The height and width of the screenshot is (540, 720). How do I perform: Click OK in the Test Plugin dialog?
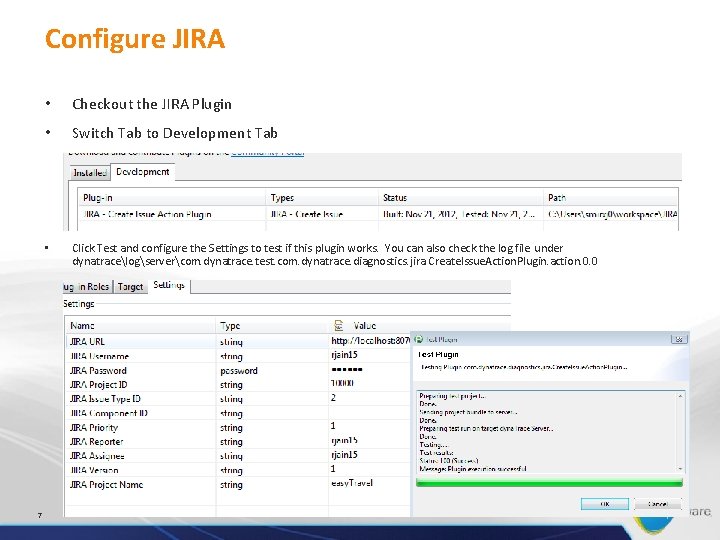(x=605, y=504)
